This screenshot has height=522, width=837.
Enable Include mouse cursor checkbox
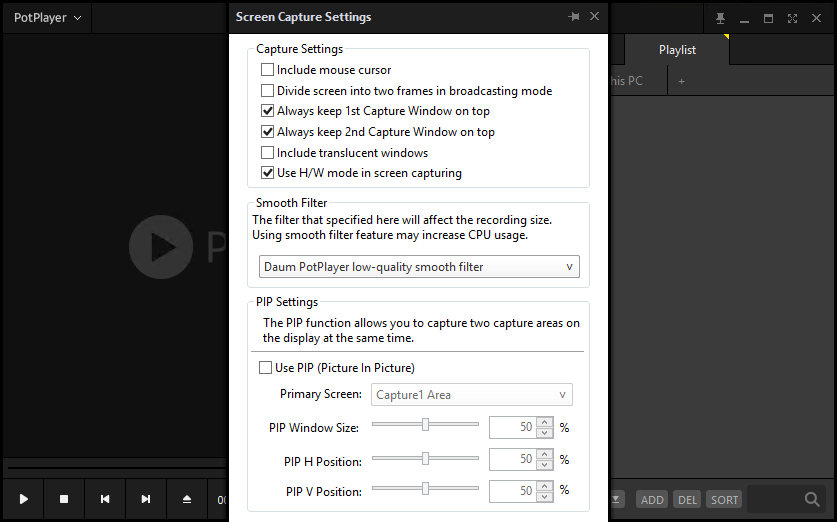coord(267,70)
